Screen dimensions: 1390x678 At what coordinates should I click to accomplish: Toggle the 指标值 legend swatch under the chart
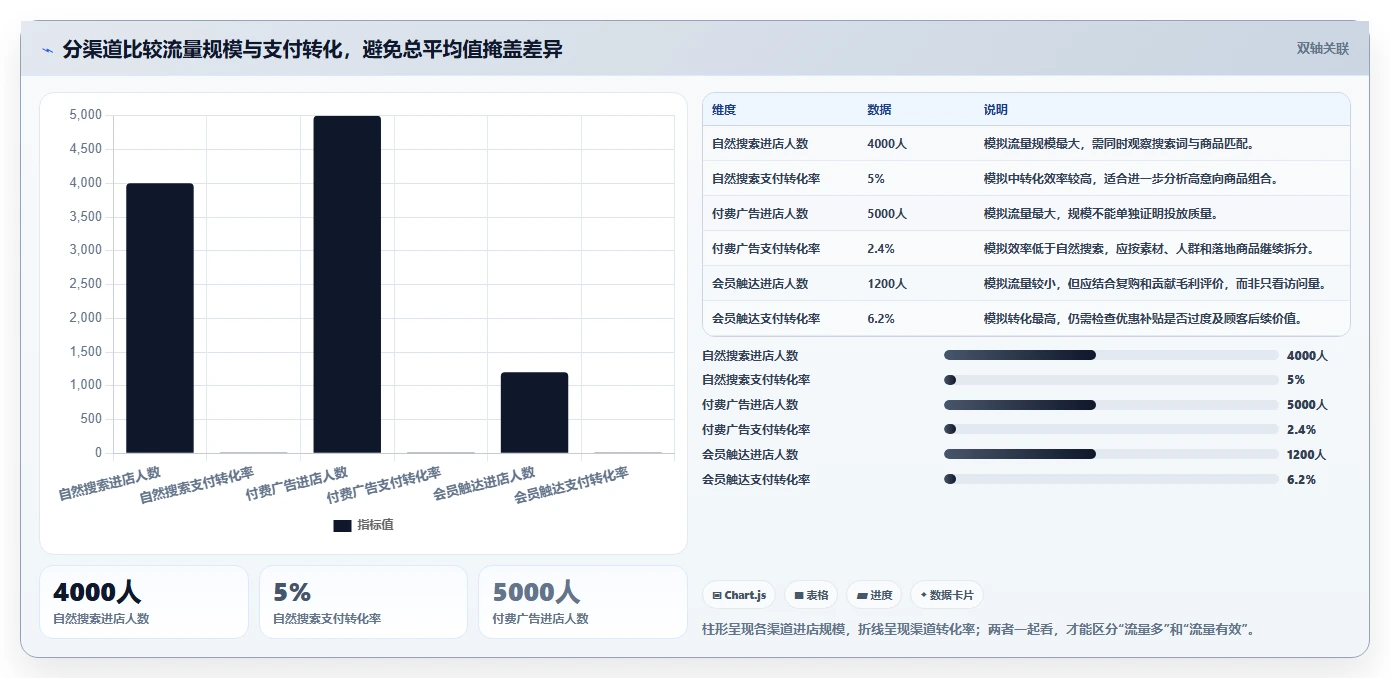342,525
